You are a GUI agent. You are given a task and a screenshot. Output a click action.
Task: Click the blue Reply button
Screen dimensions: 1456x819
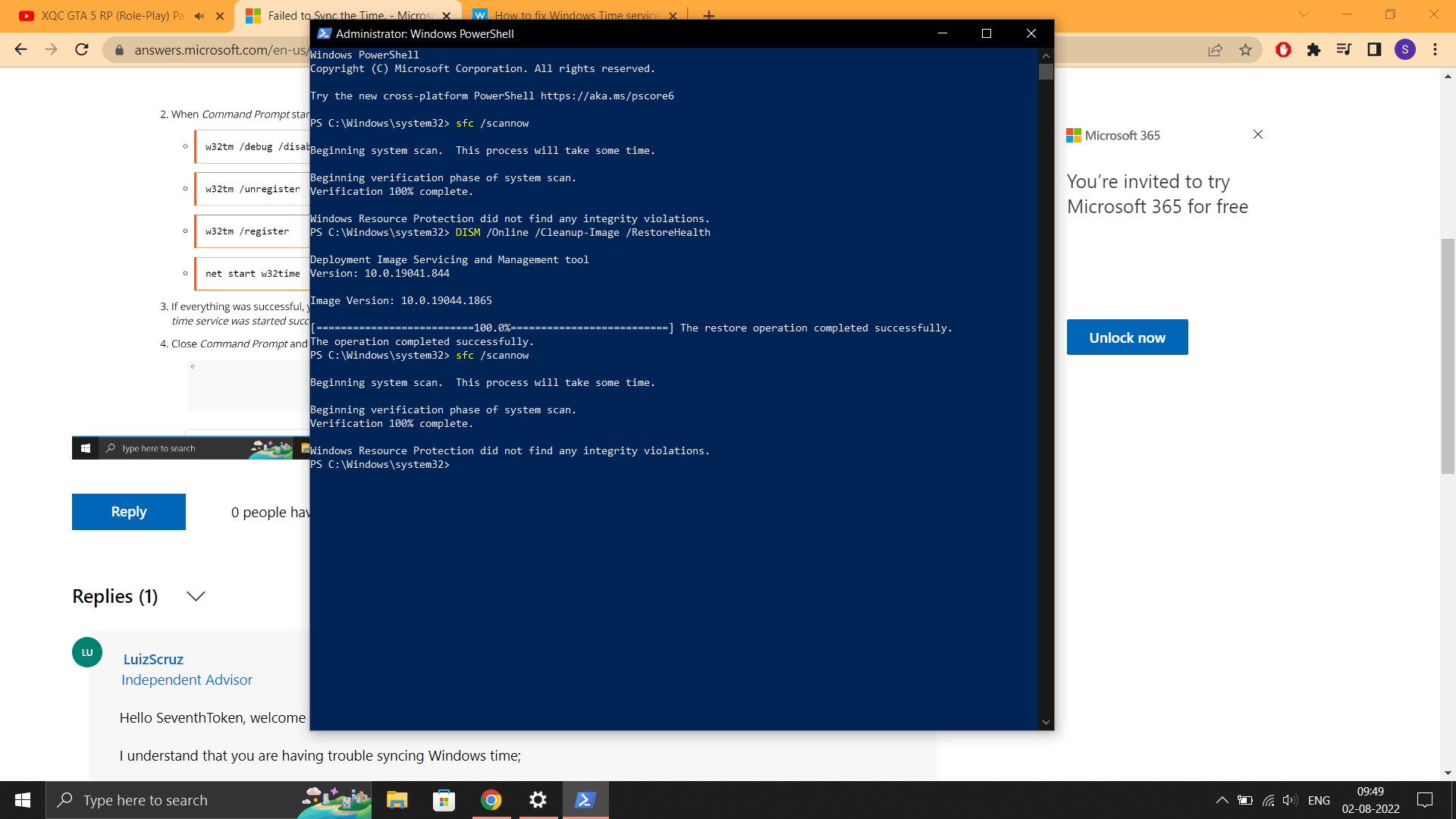coord(129,512)
